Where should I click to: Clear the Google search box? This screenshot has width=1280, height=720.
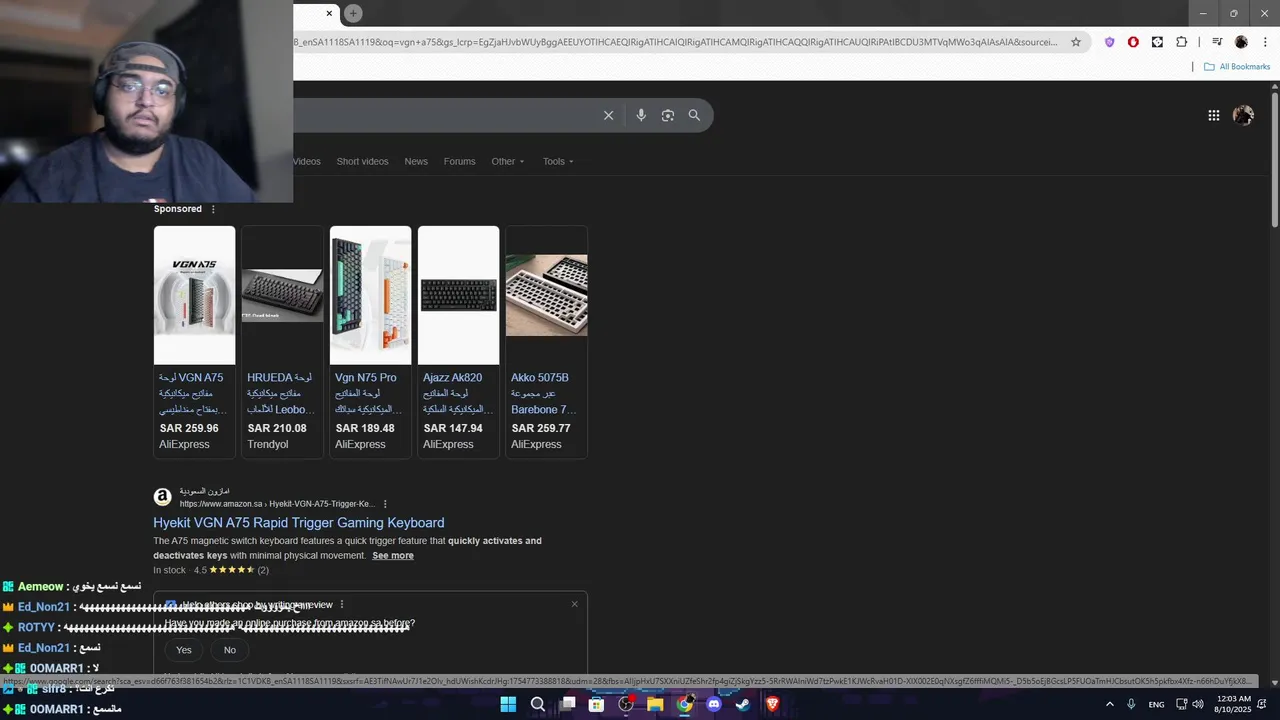coord(608,115)
